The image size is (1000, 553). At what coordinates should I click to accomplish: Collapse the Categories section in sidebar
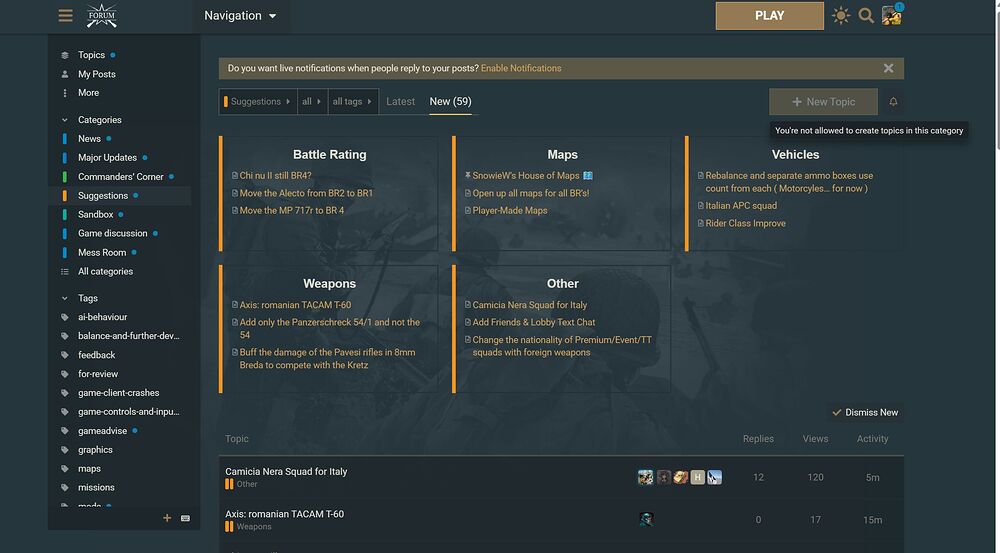click(x=65, y=120)
